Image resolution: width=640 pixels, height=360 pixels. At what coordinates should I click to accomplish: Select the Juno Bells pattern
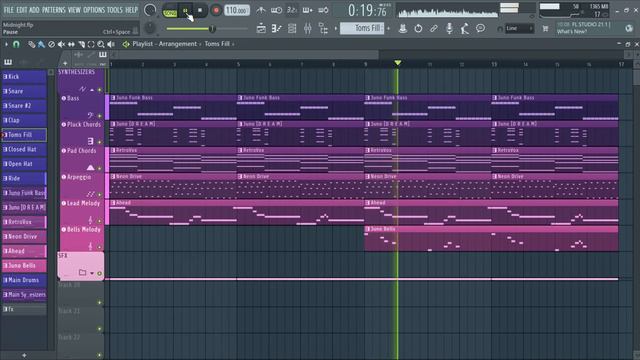24,265
